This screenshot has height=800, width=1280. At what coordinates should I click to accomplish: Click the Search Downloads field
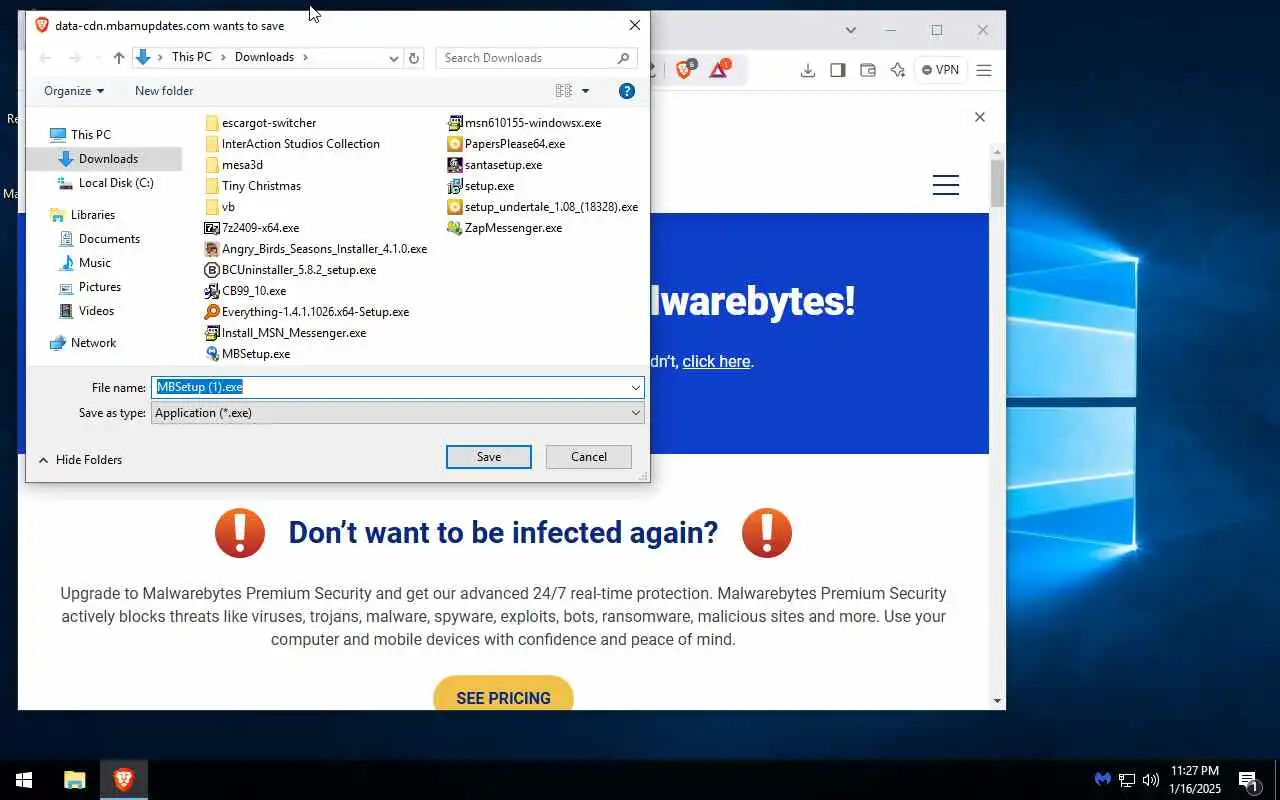(537, 58)
